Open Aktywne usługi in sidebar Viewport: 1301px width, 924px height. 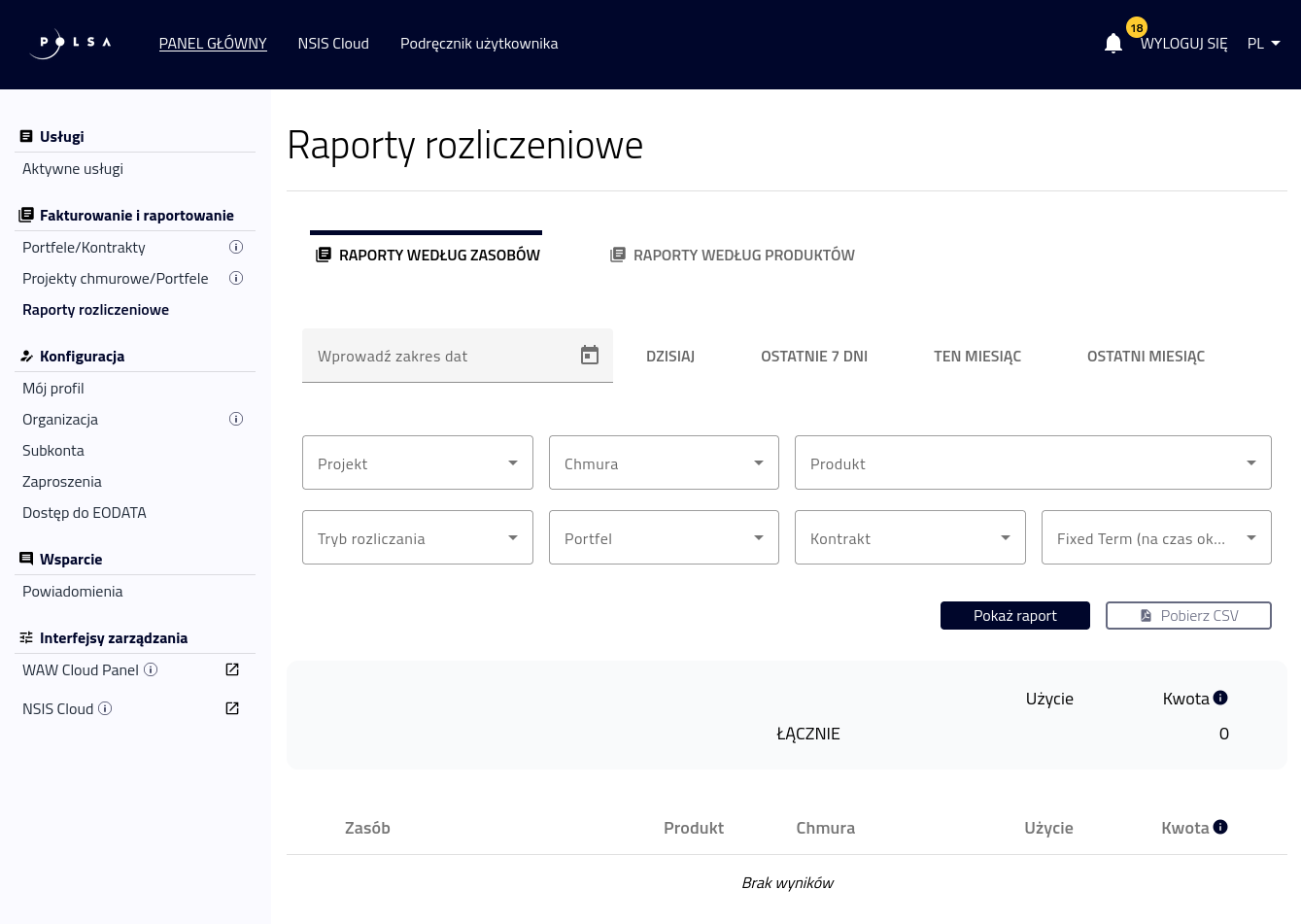coord(73,168)
